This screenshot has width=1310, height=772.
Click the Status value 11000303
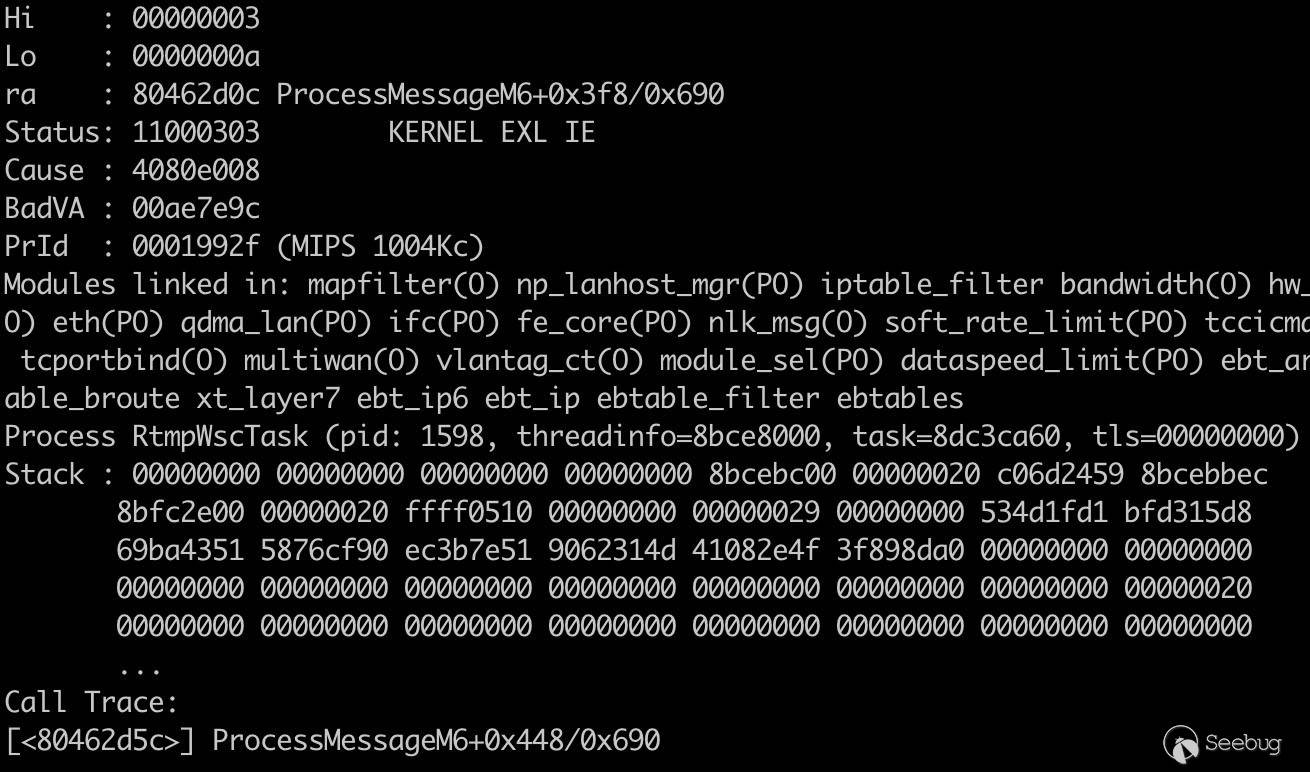click(196, 133)
